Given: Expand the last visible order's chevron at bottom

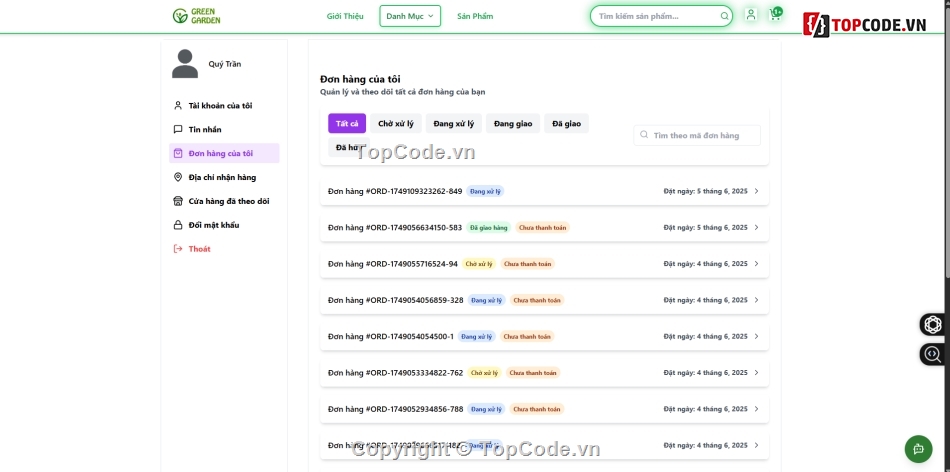Looking at the screenshot, I should 756,445.
